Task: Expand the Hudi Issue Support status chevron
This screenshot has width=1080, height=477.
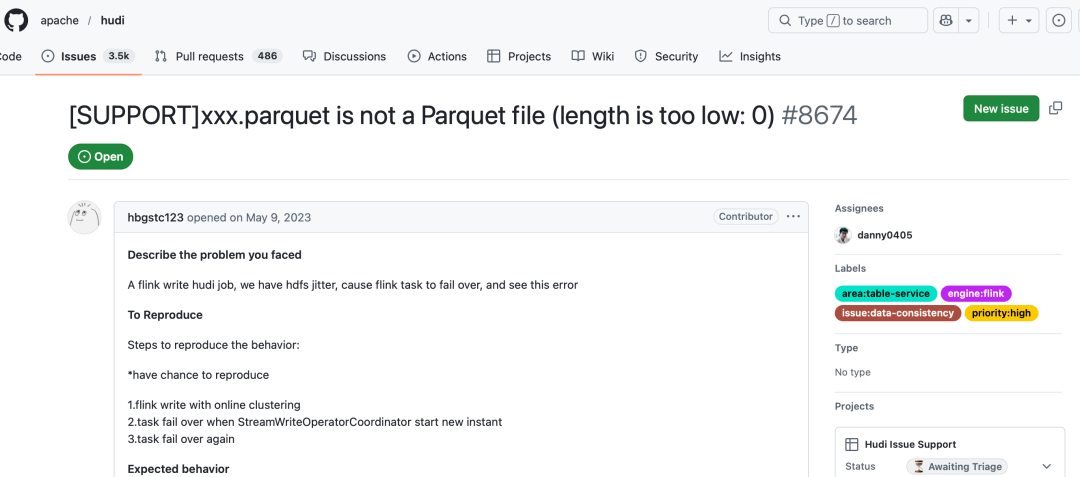Action: click(x=1047, y=467)
